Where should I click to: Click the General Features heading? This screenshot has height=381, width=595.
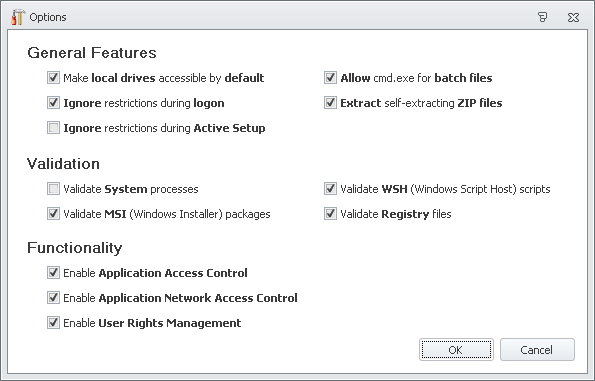pyautogui.click(x=92, y=53)
